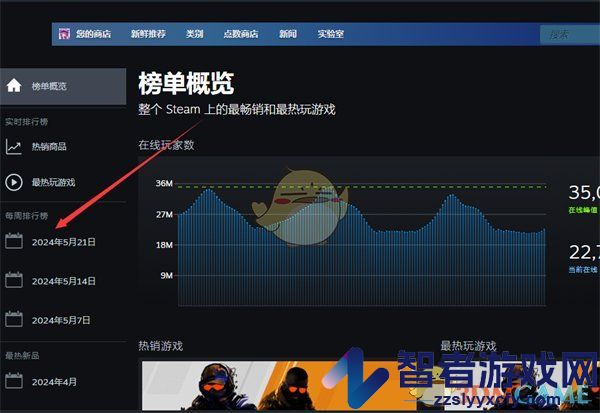Click the 每周排行榜 section label

pos(26,216)
